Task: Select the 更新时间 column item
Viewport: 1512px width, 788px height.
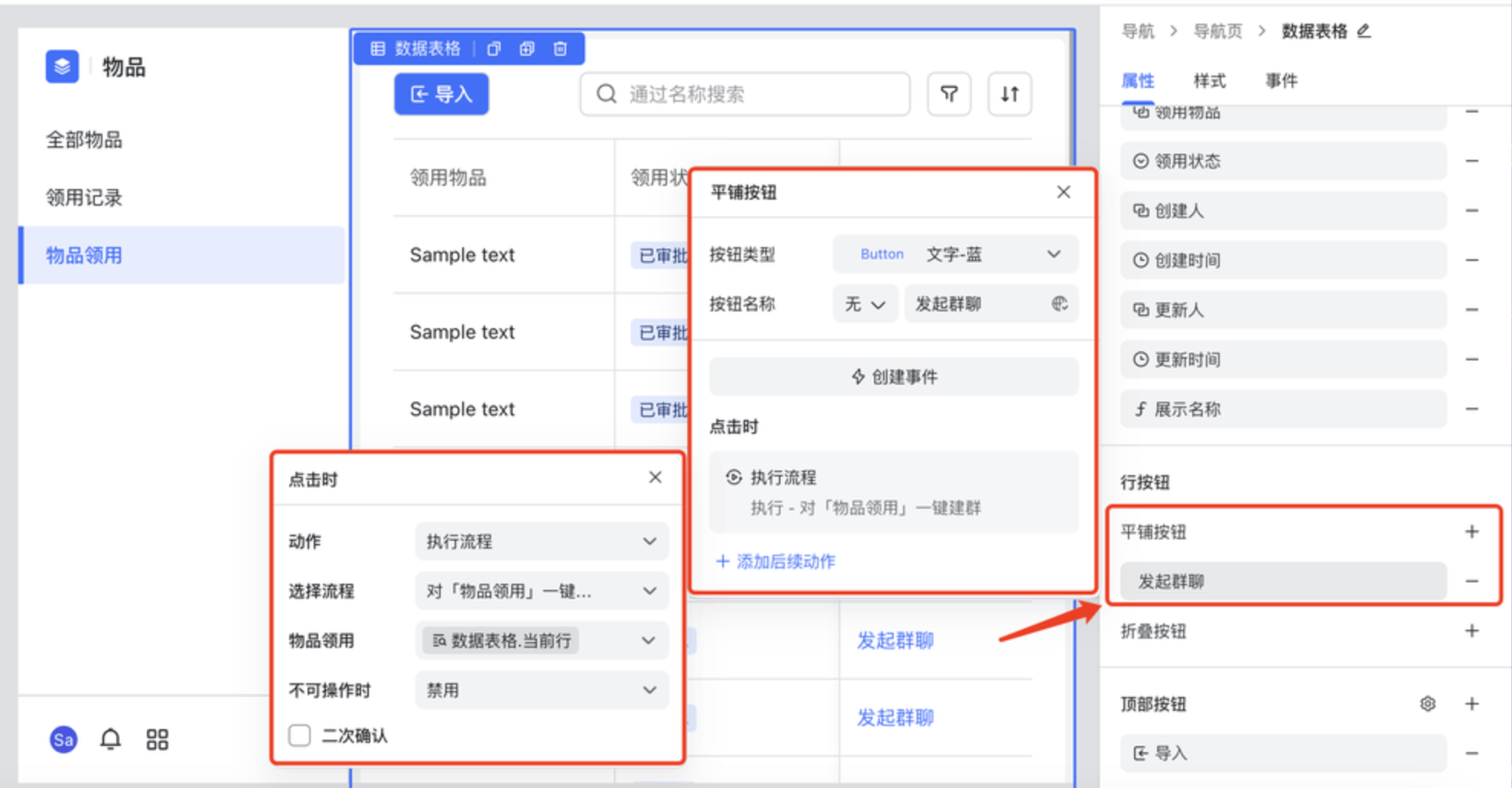Action: click(1283, 360)
